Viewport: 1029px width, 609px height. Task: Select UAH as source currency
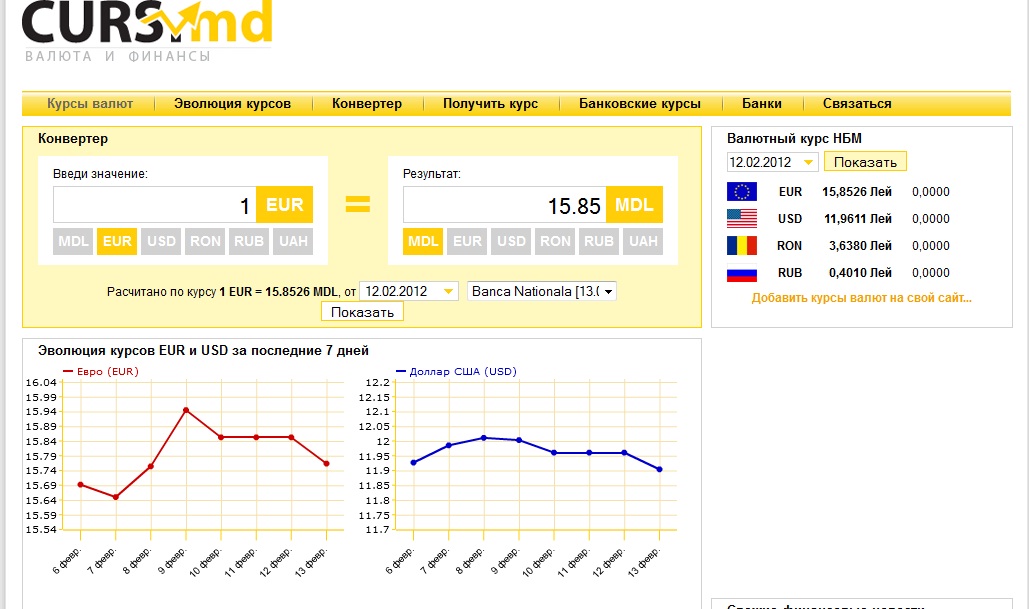click(293, 241)
